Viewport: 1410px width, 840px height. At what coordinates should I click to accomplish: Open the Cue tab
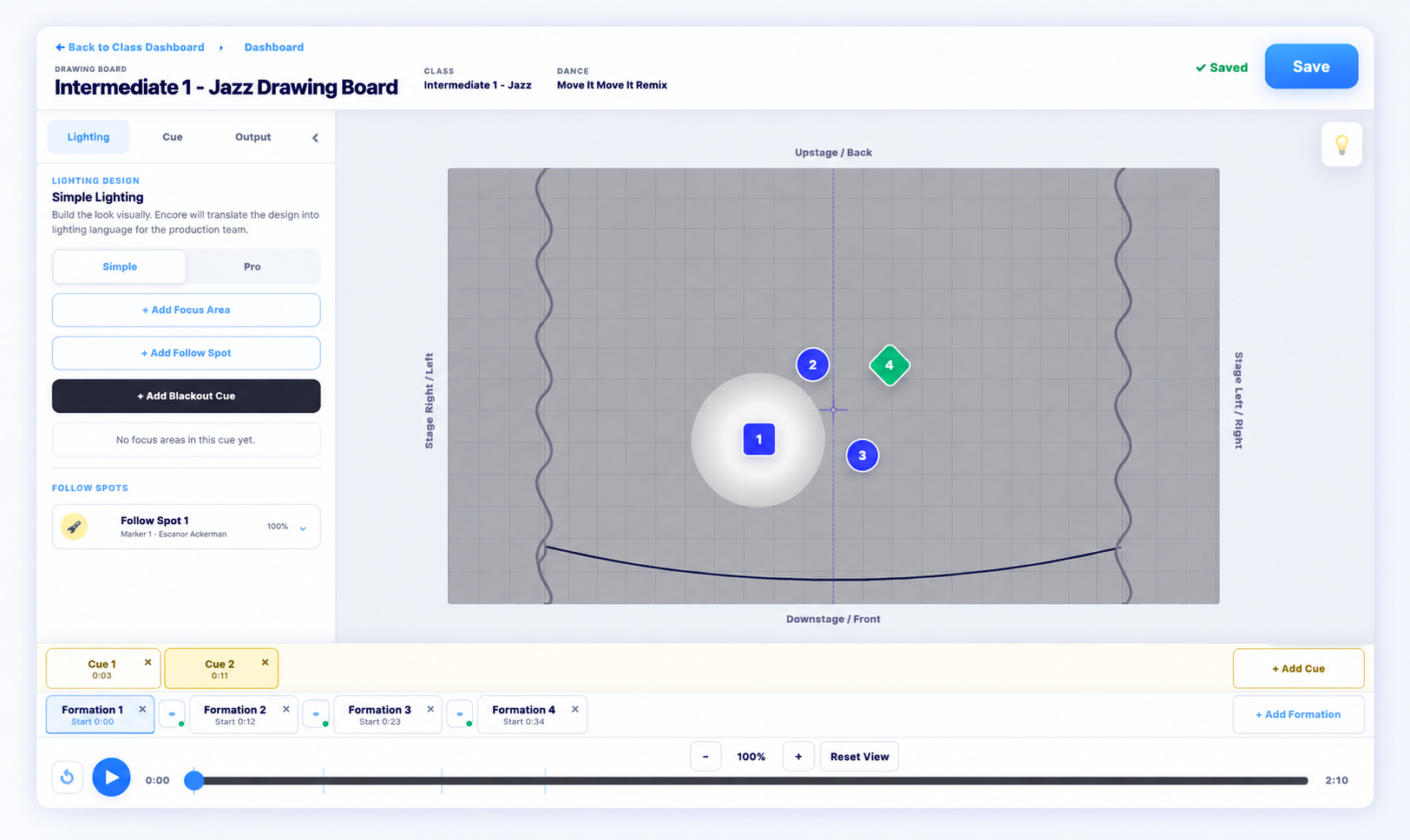point(173,137)
